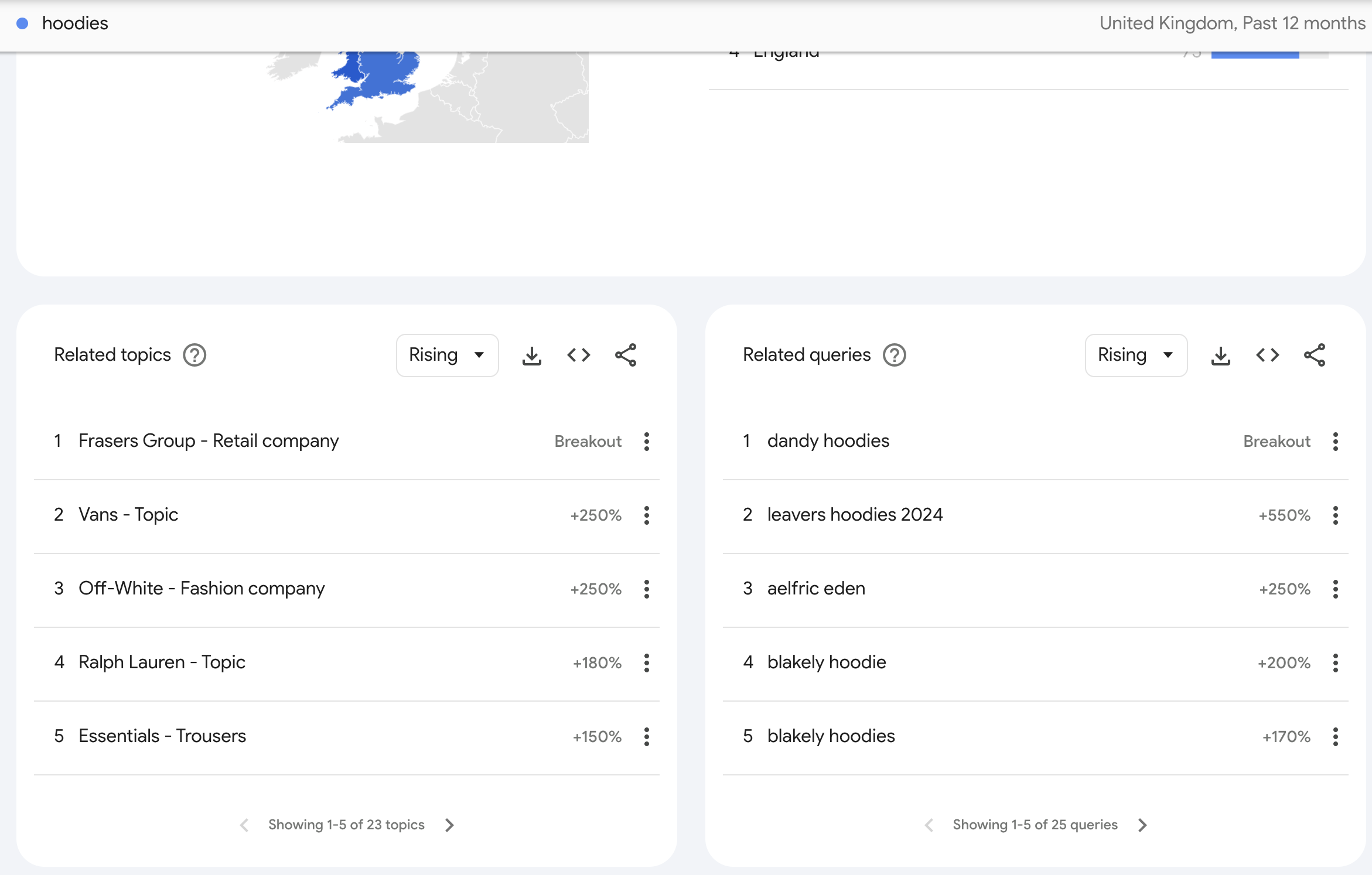Open Off-White - Fashion company topic

coord(202,589)
